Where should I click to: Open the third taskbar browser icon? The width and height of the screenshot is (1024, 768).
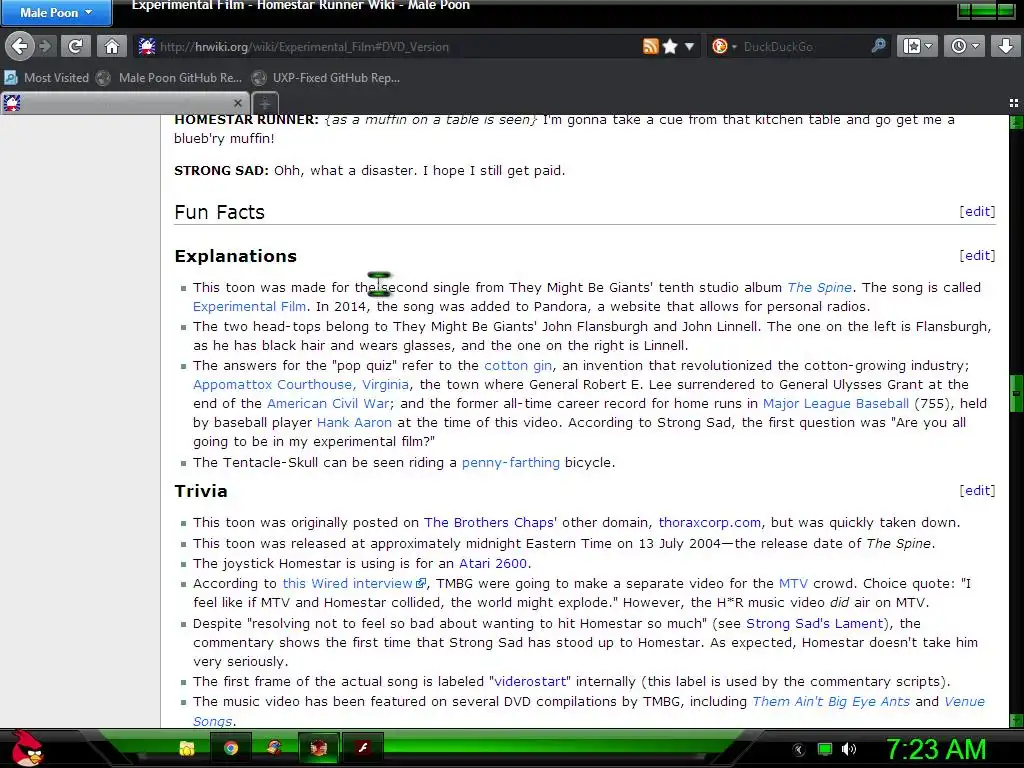pos(274,748)
